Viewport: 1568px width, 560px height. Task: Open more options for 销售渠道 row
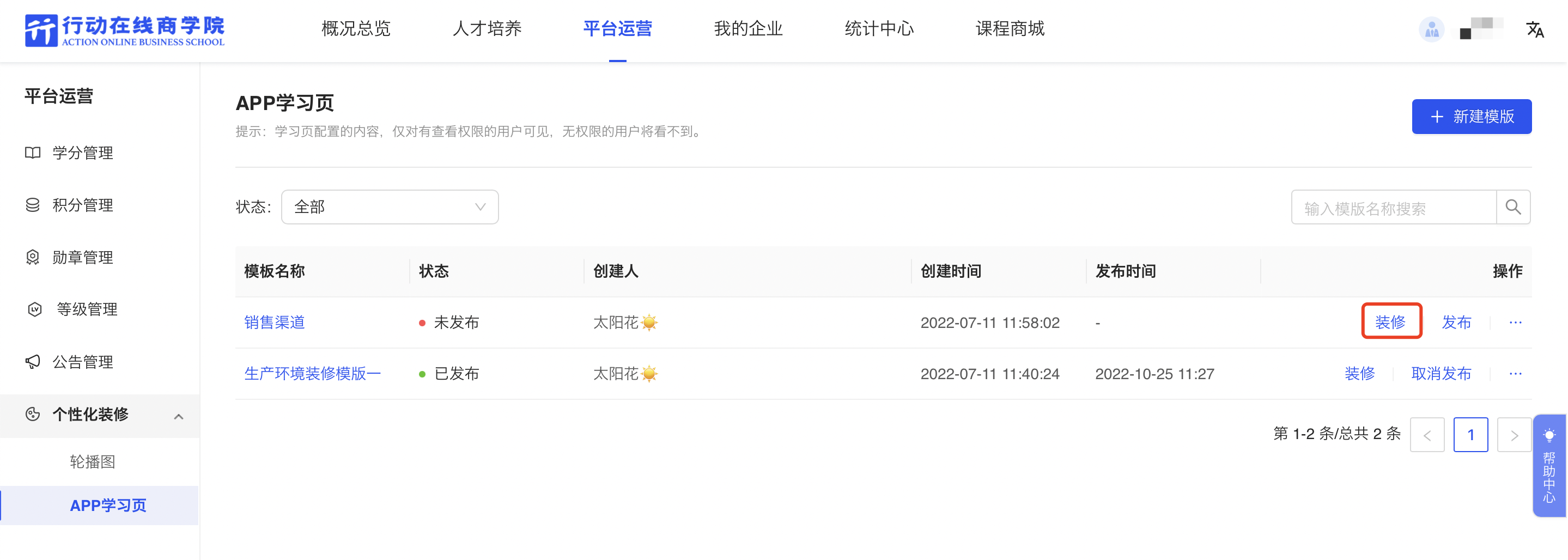click(1516, 322)
